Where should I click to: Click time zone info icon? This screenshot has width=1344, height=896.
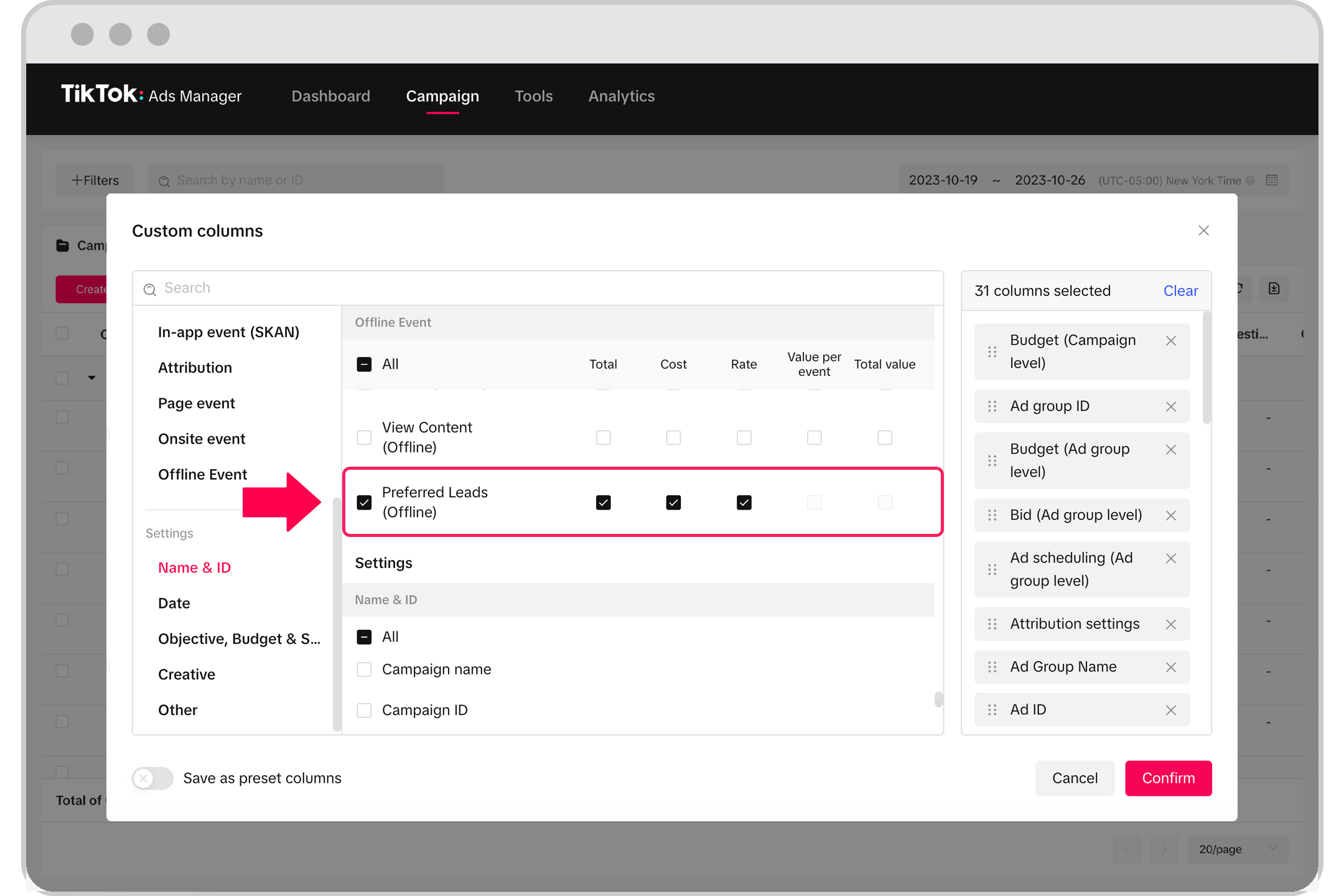tap(1250, 180)
